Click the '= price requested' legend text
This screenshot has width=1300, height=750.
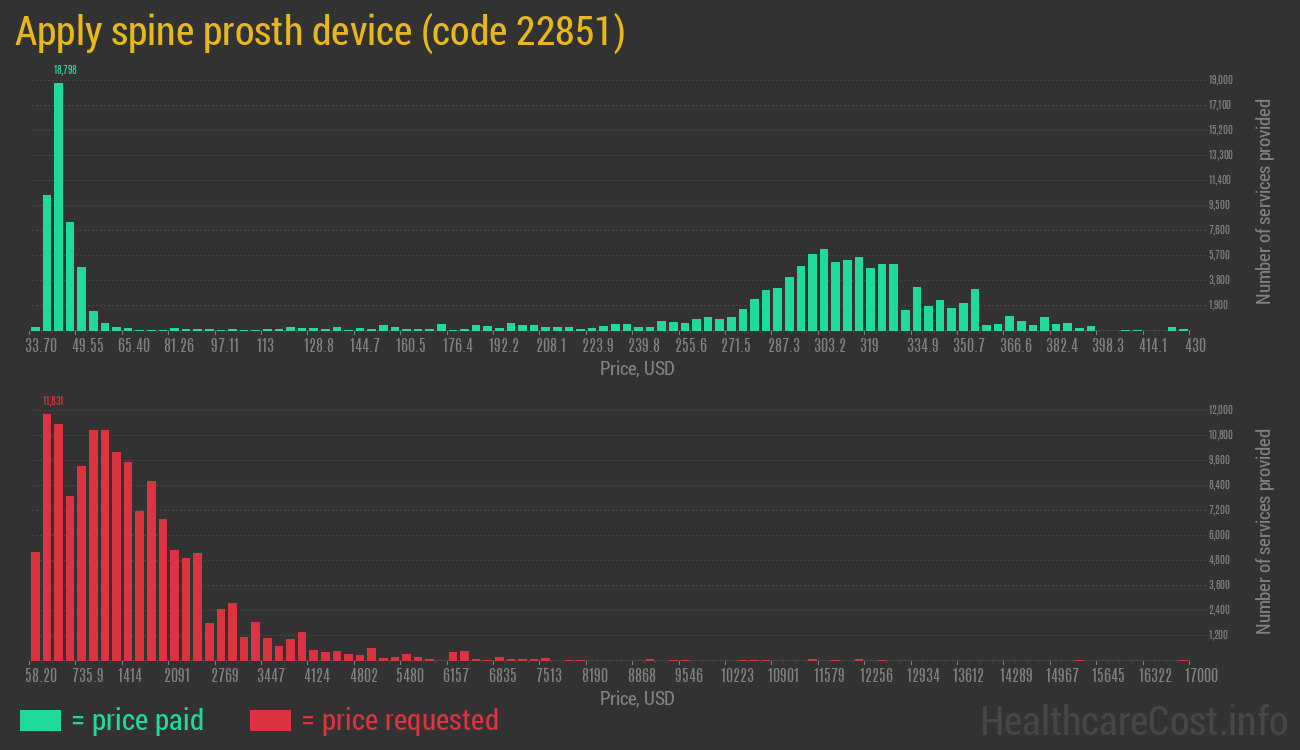399,720
